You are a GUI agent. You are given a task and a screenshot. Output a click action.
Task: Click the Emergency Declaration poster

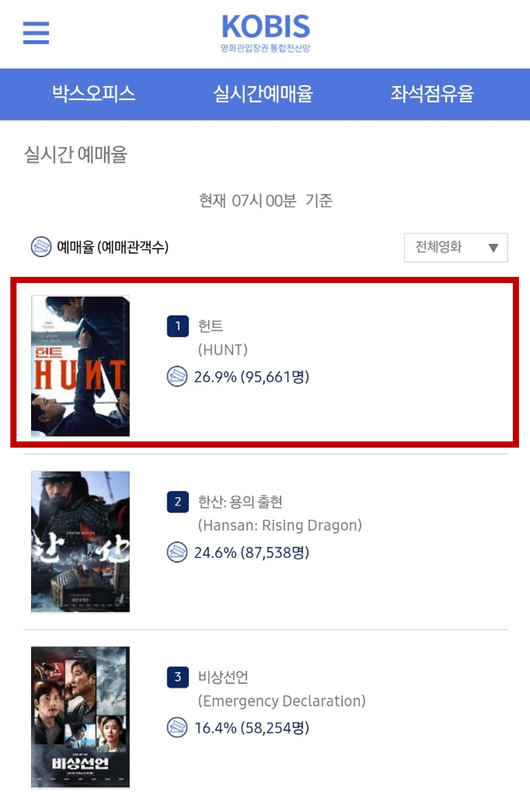click(x=80, y=717)
